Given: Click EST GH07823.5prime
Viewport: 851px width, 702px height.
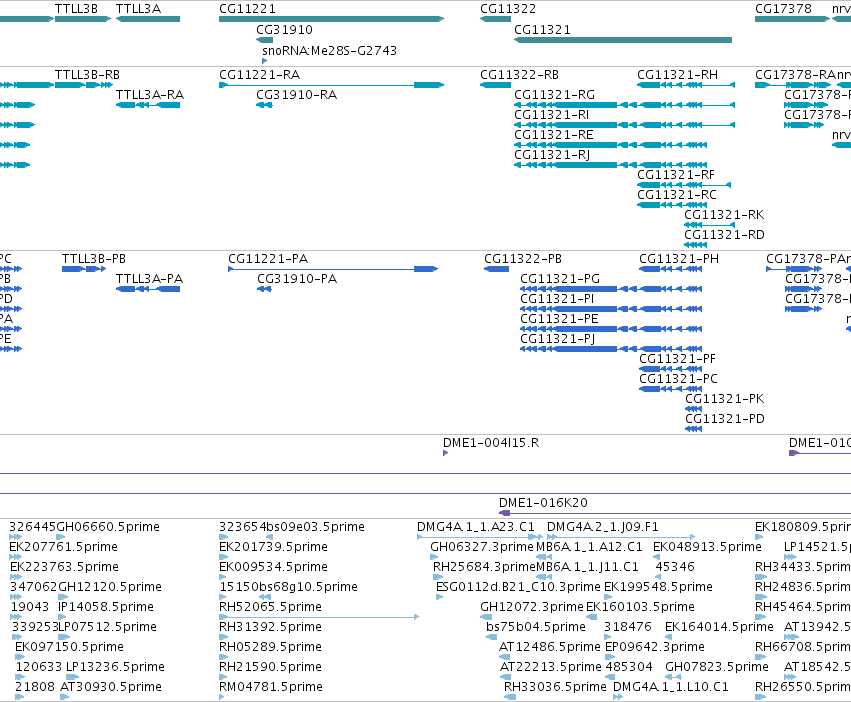Looking at the screenshot, I should [x=717, y=667].
